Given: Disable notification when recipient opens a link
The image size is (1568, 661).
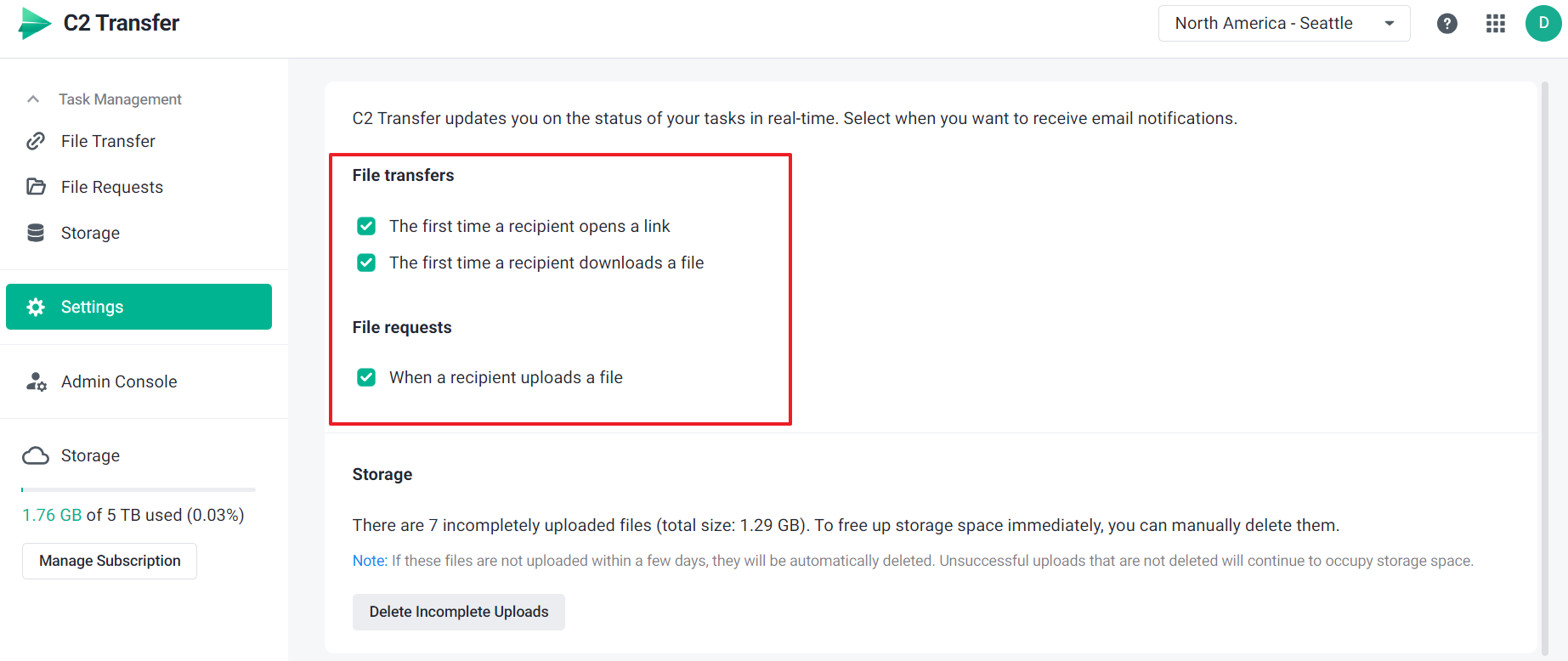Looking at the screenshot, I should point(366,226).
